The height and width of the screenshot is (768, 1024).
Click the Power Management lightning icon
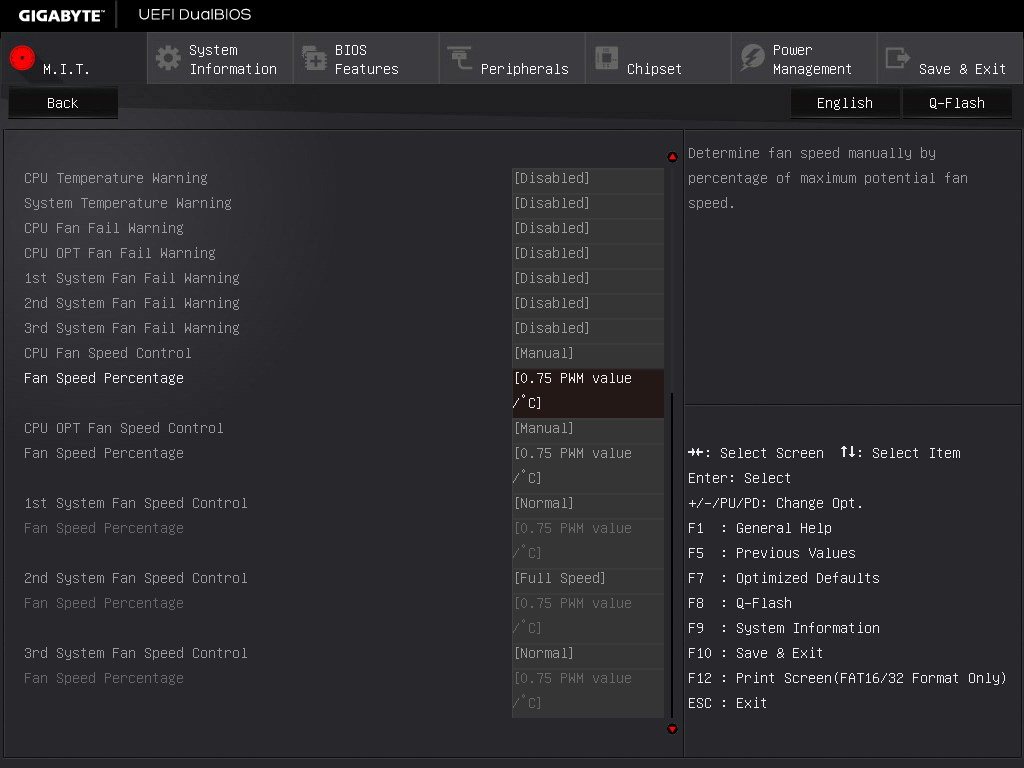tap(752, 58)
